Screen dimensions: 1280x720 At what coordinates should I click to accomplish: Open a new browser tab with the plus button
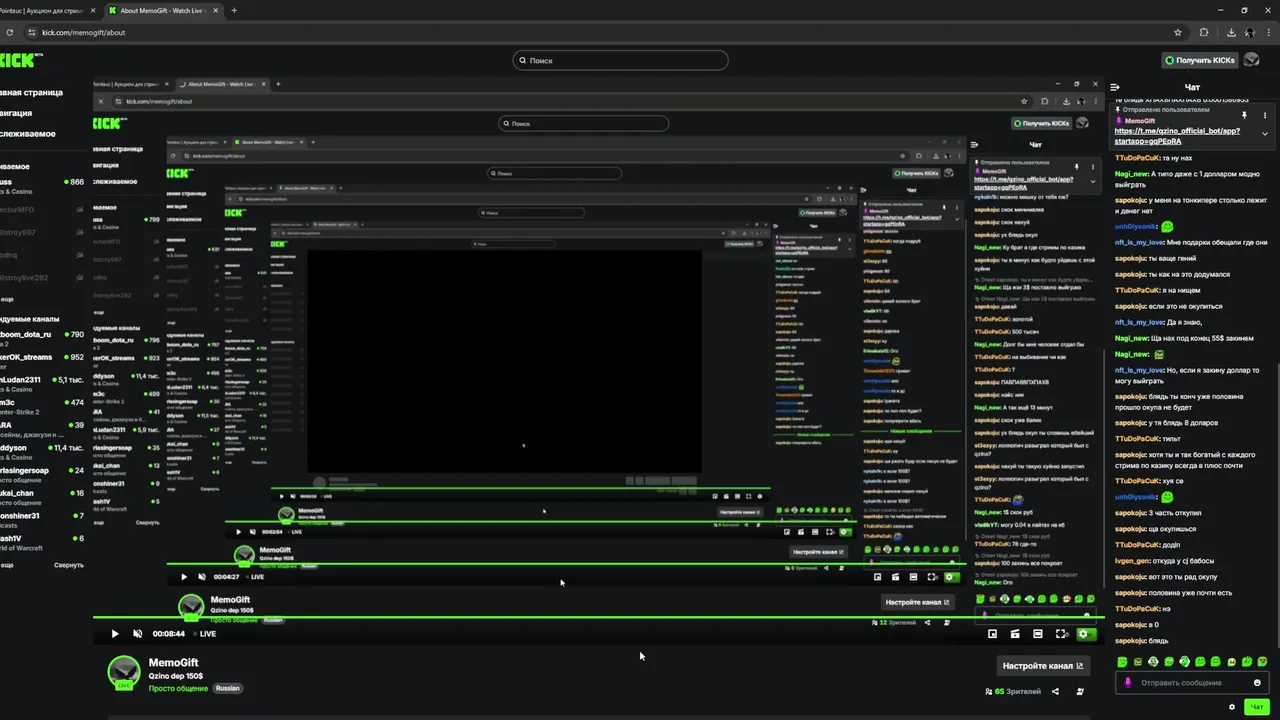click(234, 10)
